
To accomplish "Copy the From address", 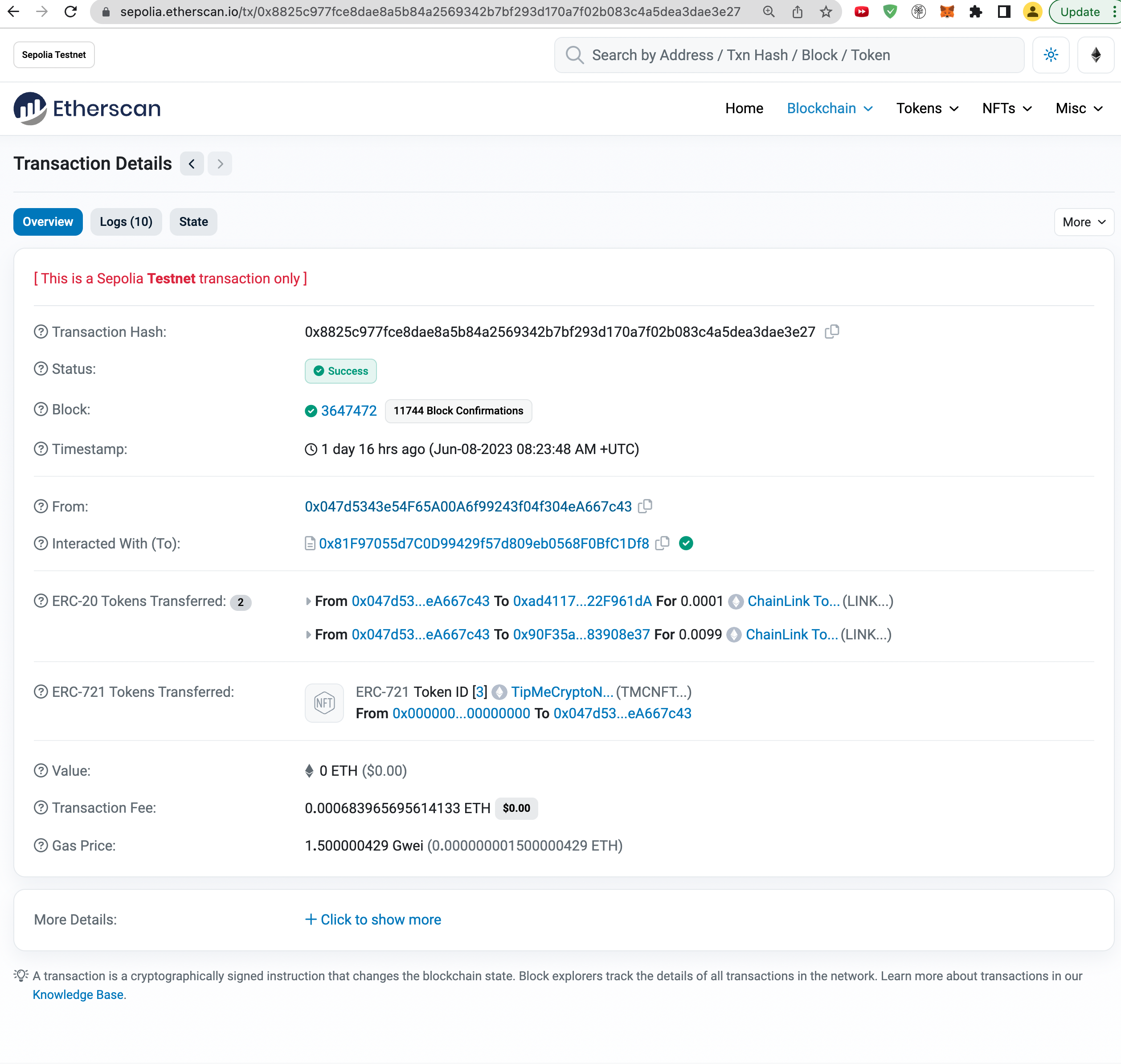I will (x=645, y=506).
